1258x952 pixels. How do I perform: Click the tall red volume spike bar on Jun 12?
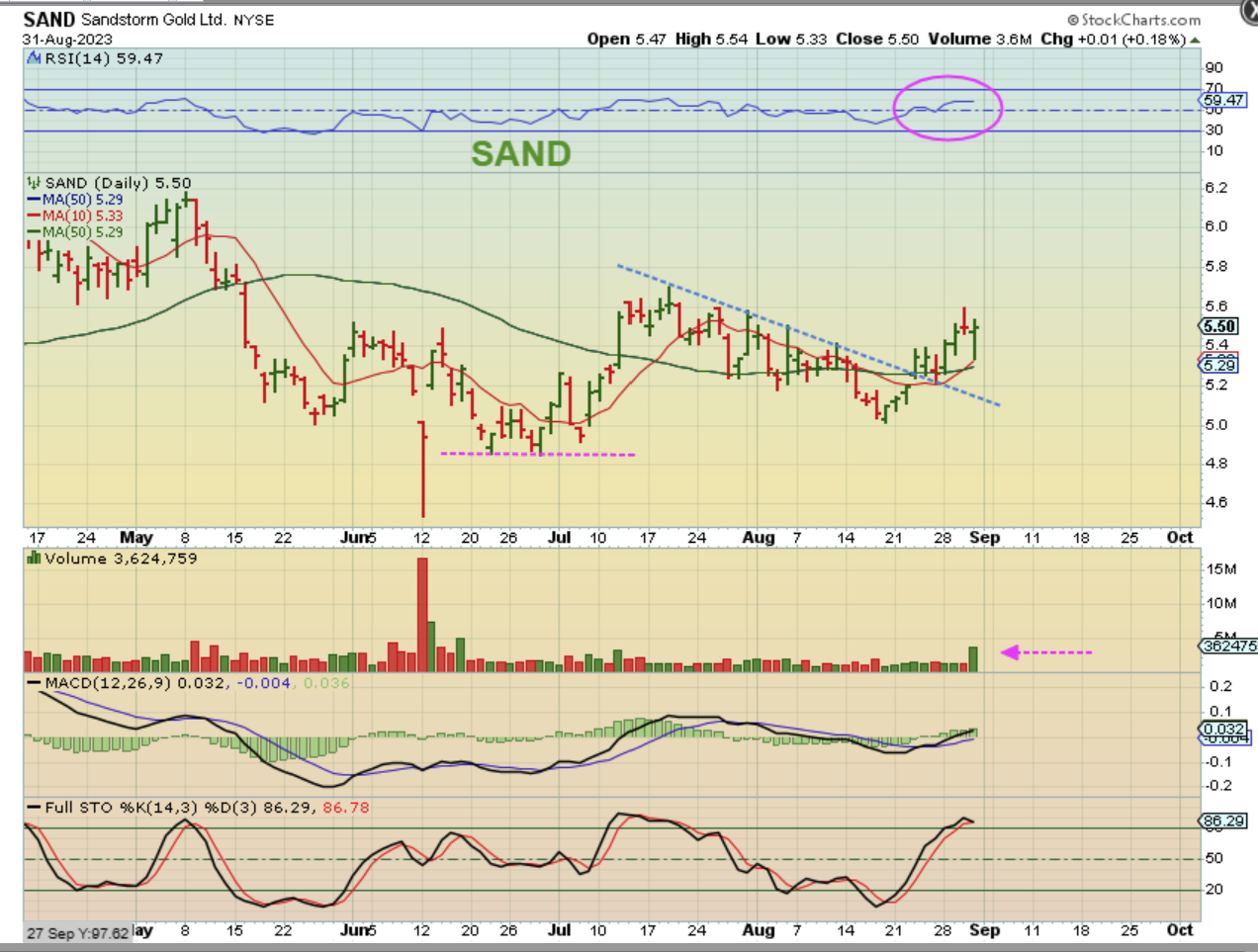[423, 615]
